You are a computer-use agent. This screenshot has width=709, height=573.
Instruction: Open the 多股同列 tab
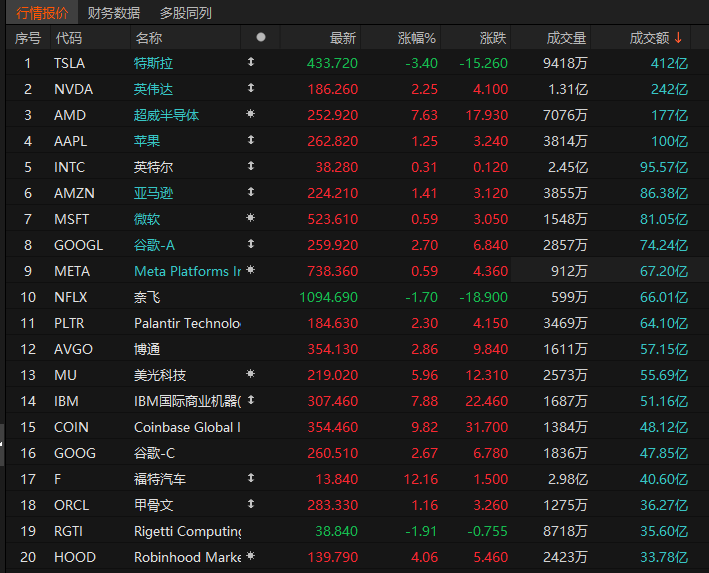coord(186,13)
